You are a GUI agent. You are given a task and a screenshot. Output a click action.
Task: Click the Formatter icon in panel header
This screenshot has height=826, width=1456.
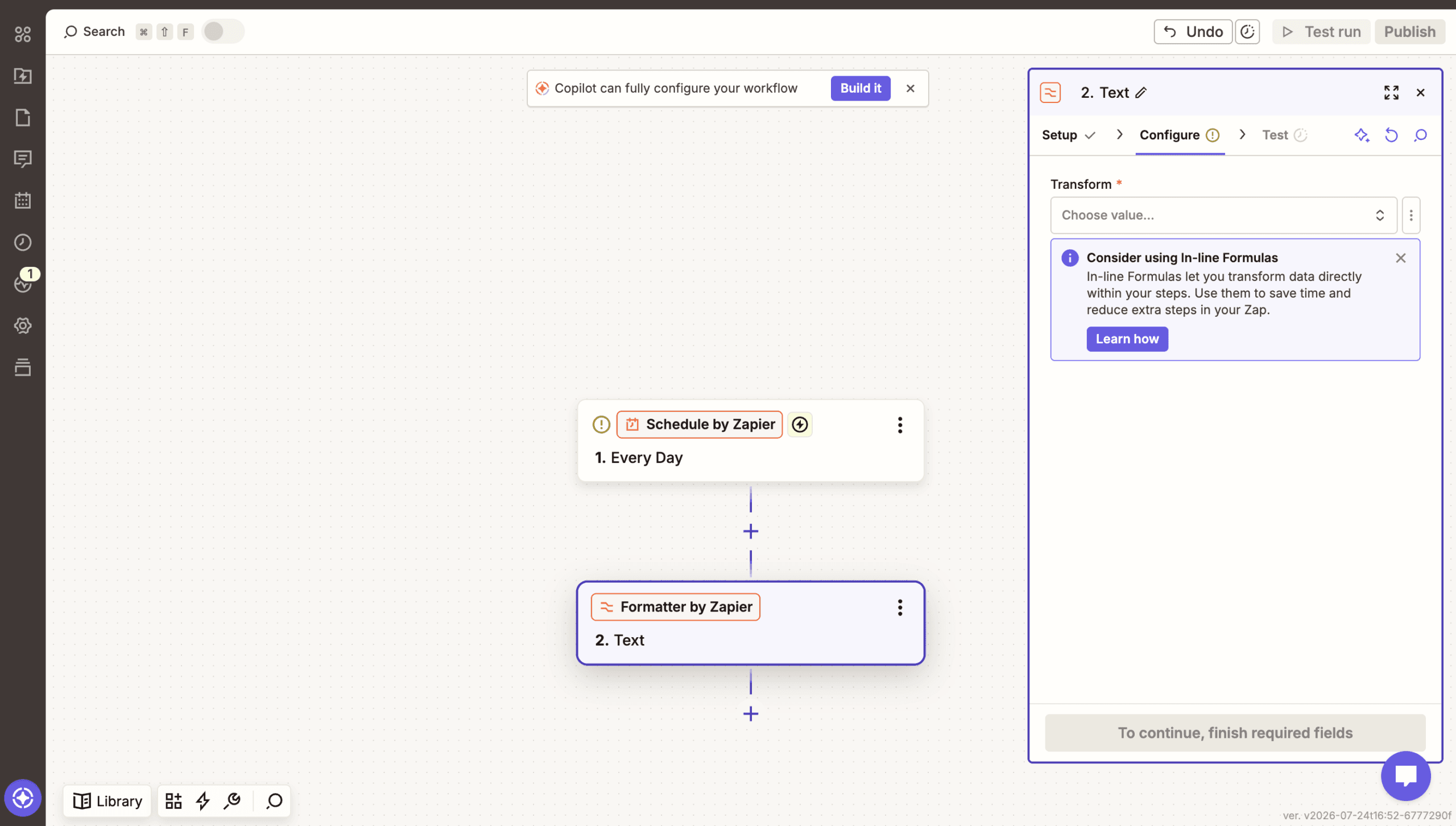pyautogui.click(x=1050, y=93)
